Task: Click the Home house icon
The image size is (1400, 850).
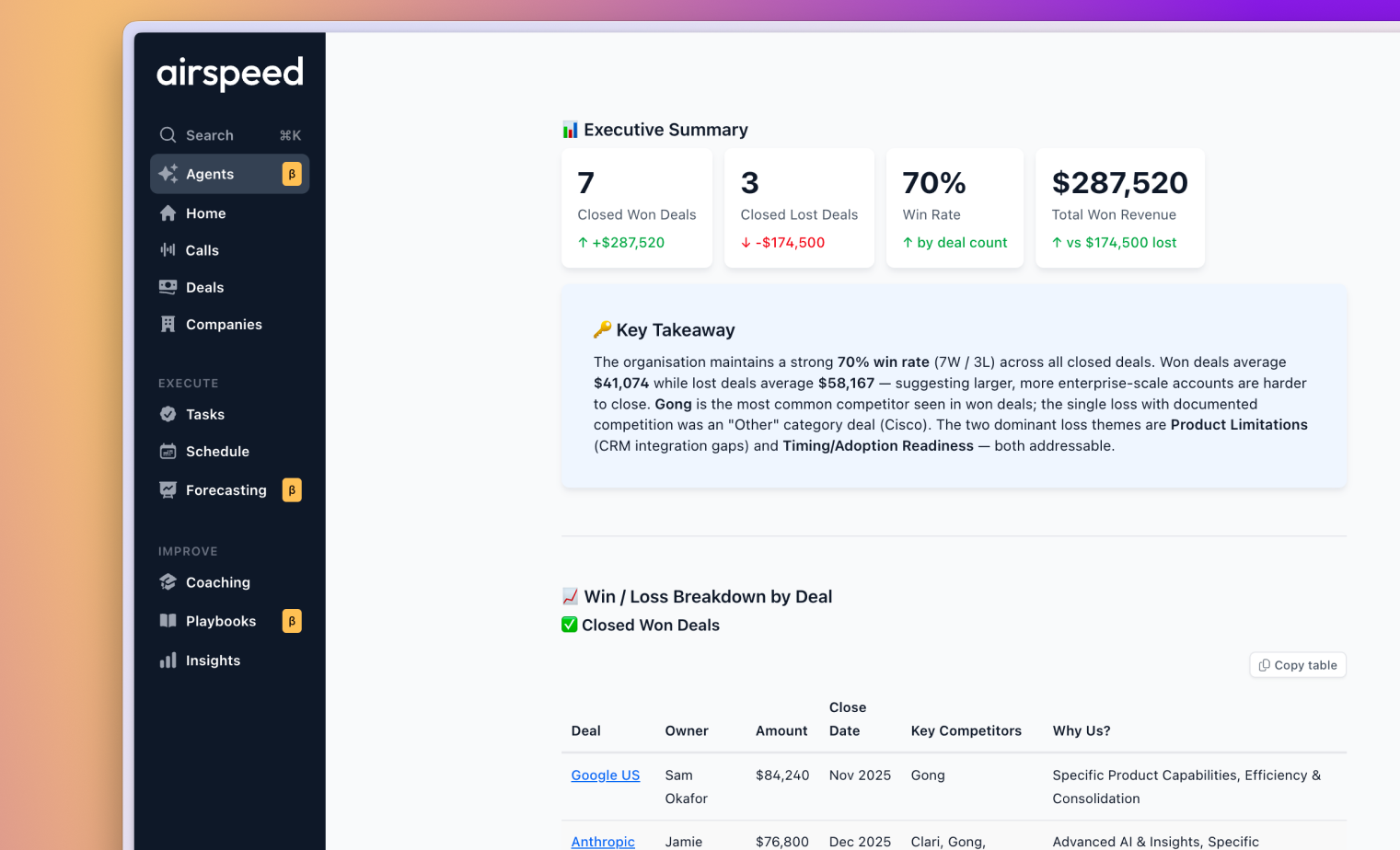Action: click(x=168, y=213)
